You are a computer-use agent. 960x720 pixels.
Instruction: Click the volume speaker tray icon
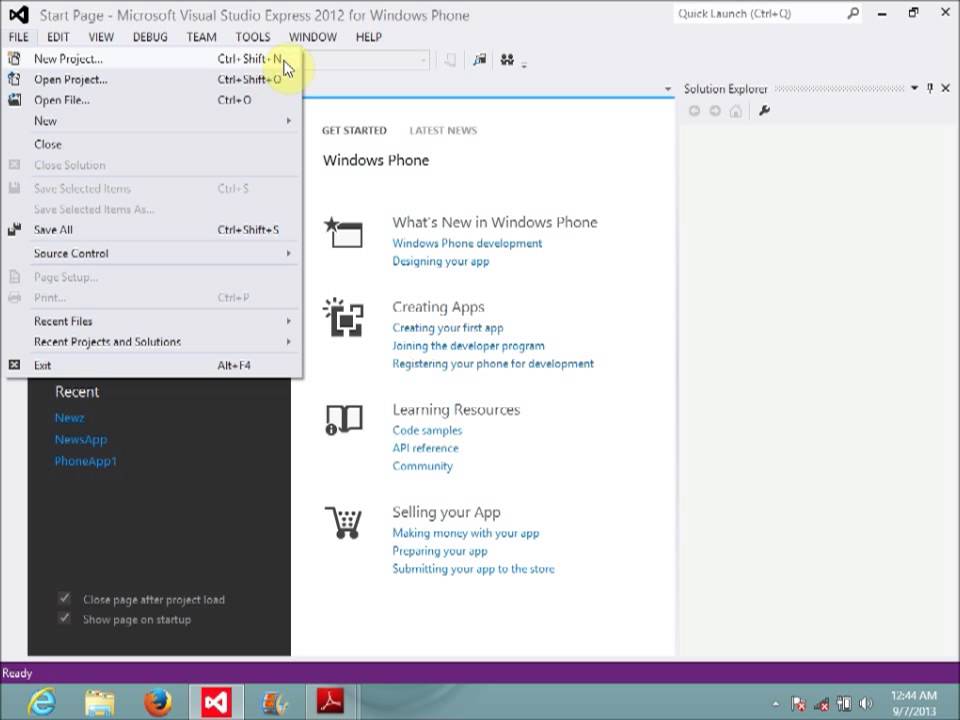866,703
